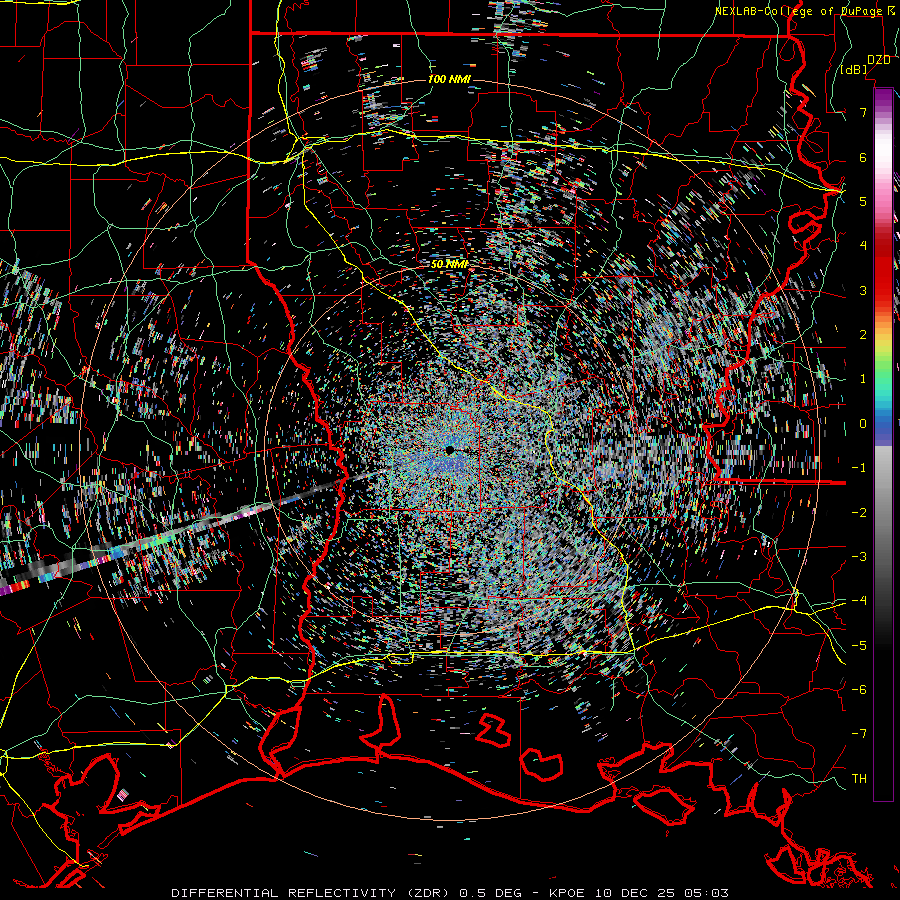This screenshot has height=900, width=900.
Task: Click the 4 dB tick label on the color scale
Action: pos(863,246)
